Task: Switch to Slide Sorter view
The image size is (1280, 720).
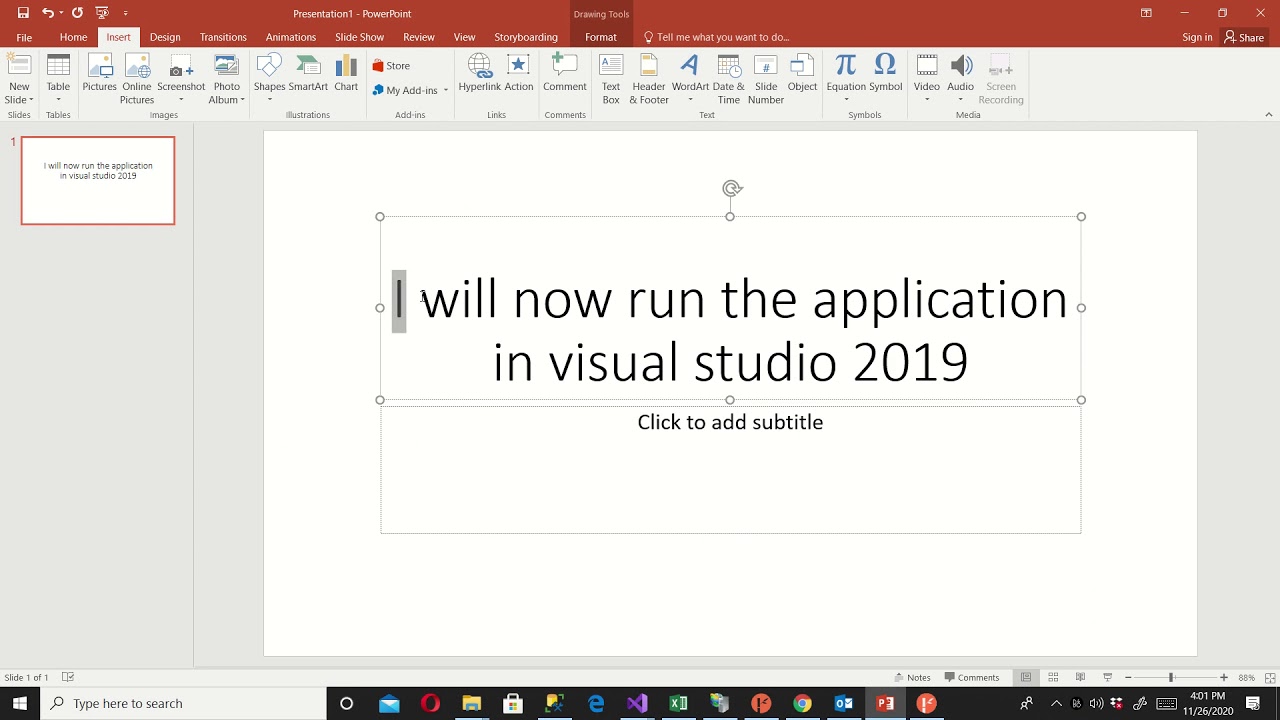Action: (x=1053, y=677)
